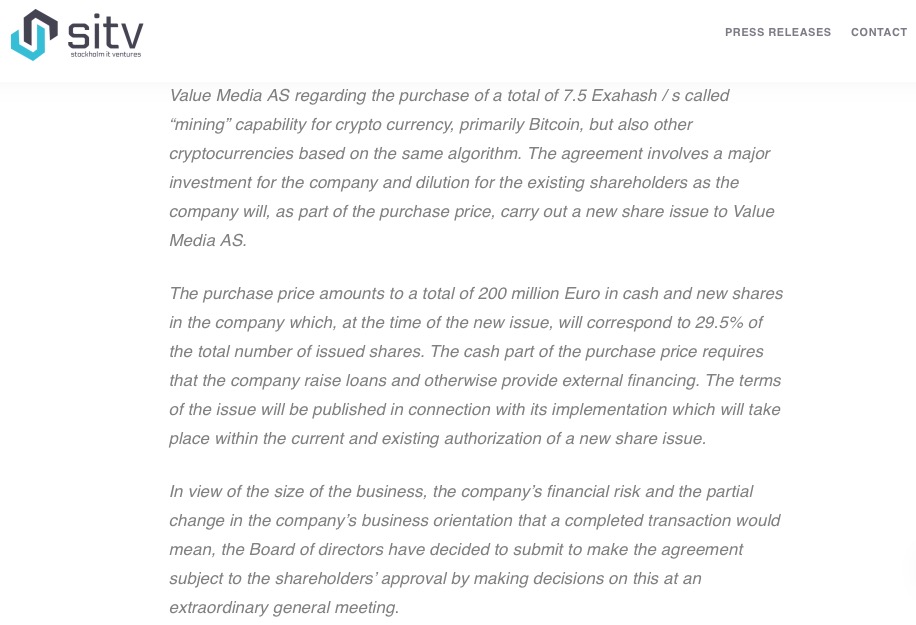This screenshot has height=625, width=916.
Task: Click the "stockholm it ventures" tagline
Action: pyautogui.click(x=106, y=54)
